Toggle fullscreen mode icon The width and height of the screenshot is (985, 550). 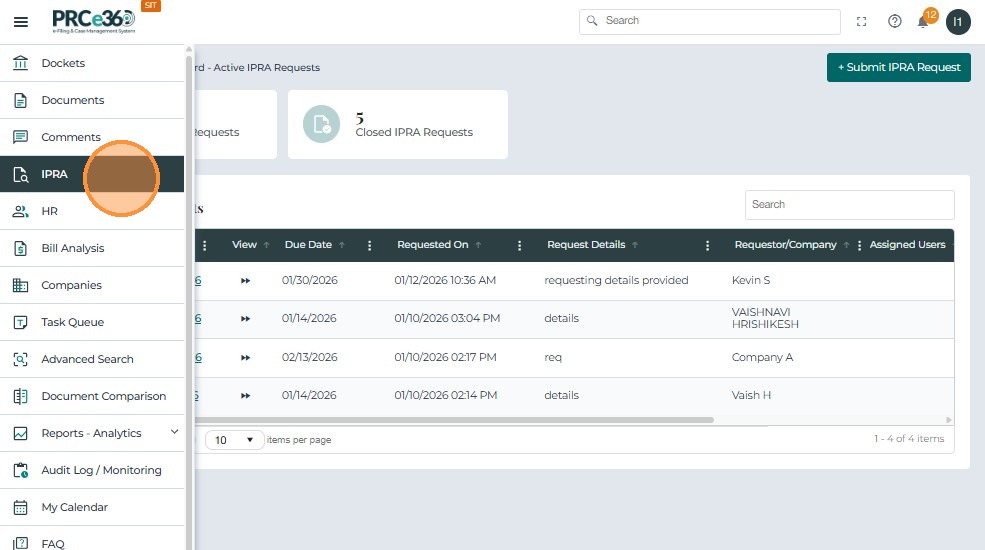862,21
